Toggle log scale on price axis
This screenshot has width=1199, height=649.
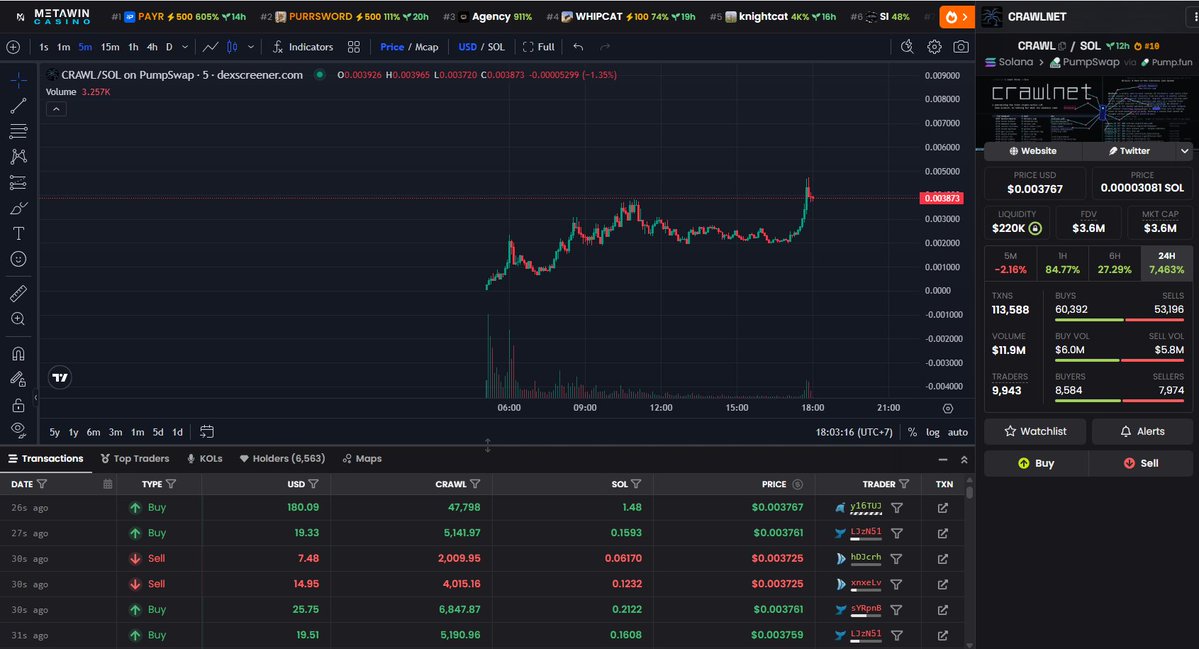pyautogui.click(x=933, y=432)
